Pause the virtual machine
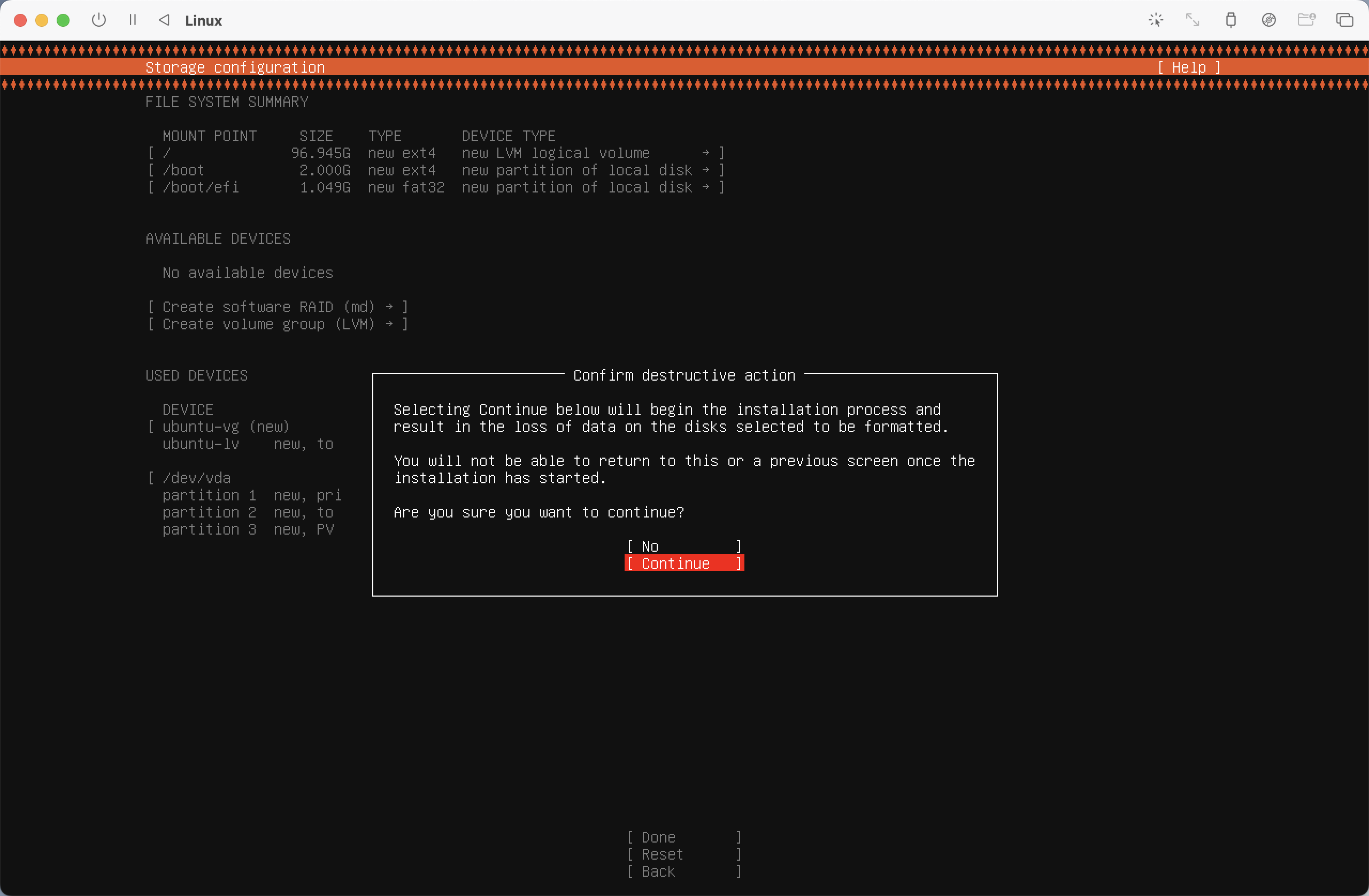Viewport: 1369px width, 896px height. click(133, 20)
